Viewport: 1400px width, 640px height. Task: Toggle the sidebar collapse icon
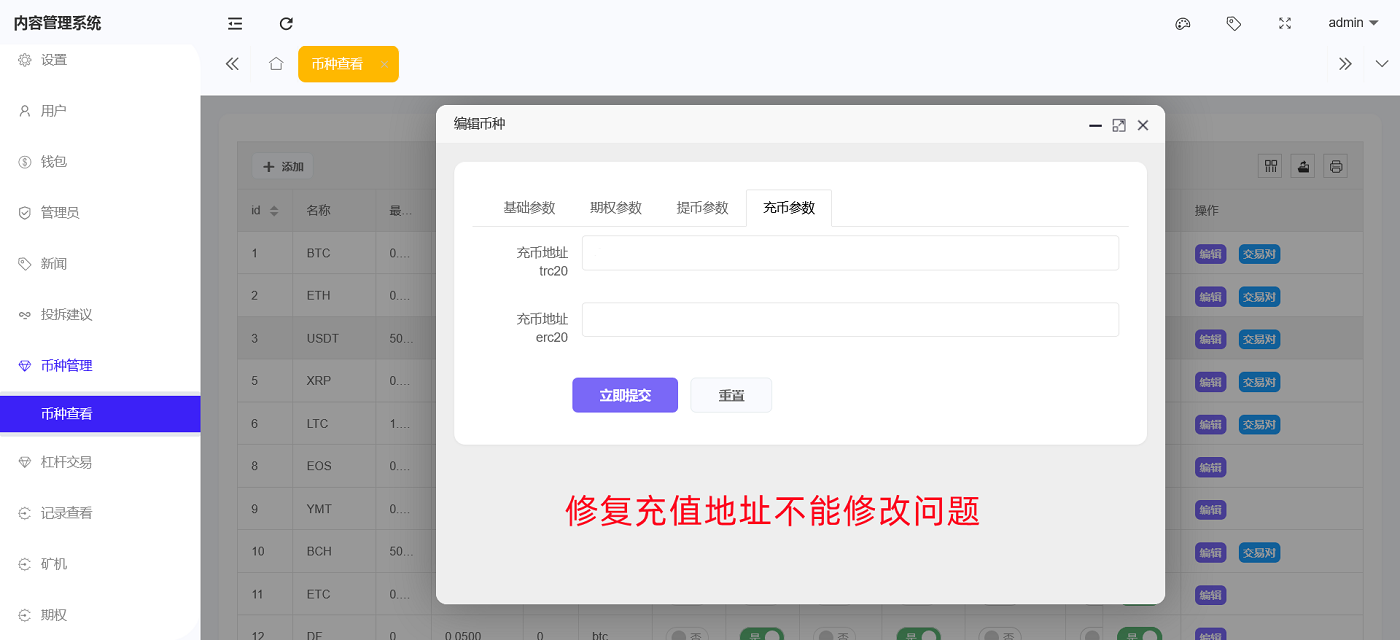click(x=235, y=23)
